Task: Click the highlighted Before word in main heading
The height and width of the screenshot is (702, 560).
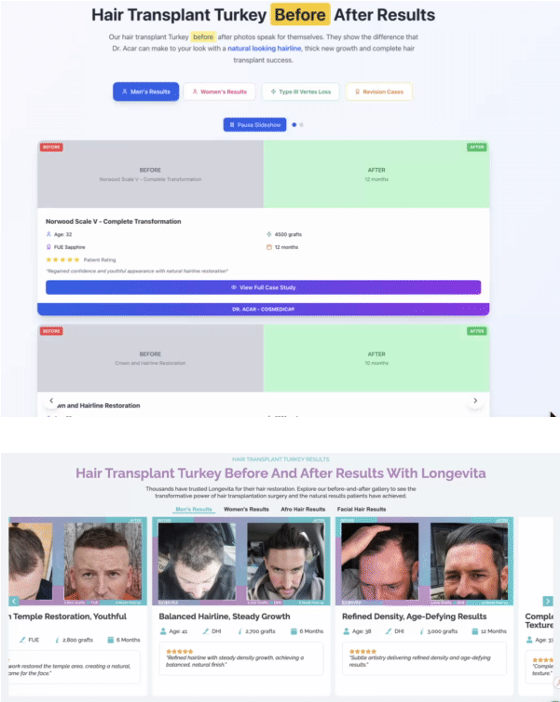Action: tap(300, 15)
